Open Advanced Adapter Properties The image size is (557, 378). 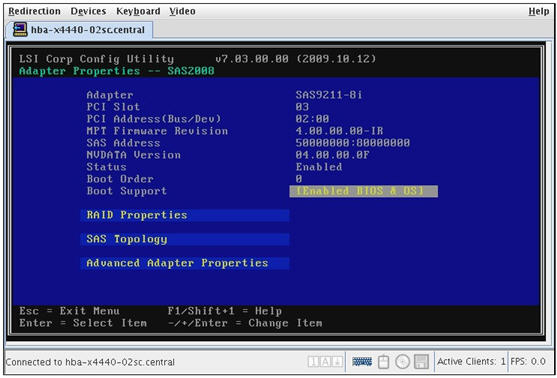(x=185, y=264)
